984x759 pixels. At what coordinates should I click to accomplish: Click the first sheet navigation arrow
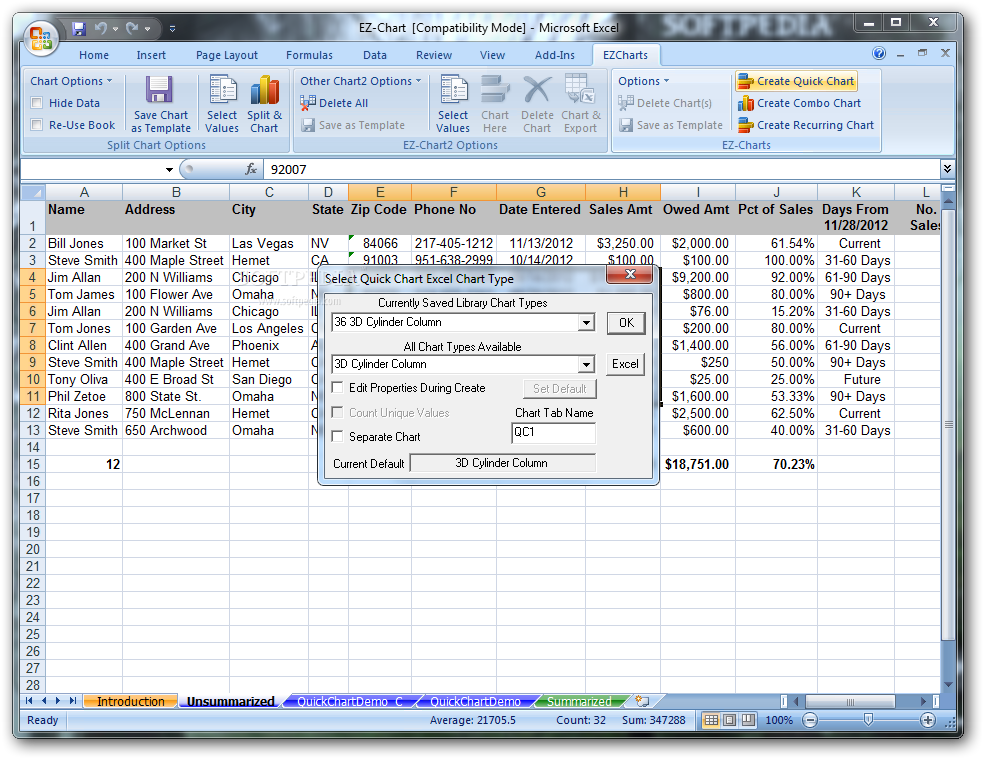pyautogui.click(x=29, y=701)
